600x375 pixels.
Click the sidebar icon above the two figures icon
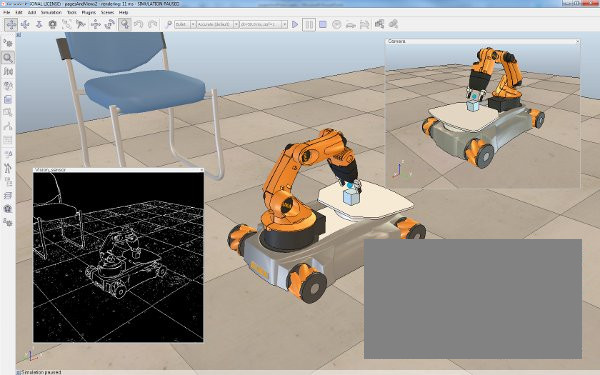(x=8, y=154)
